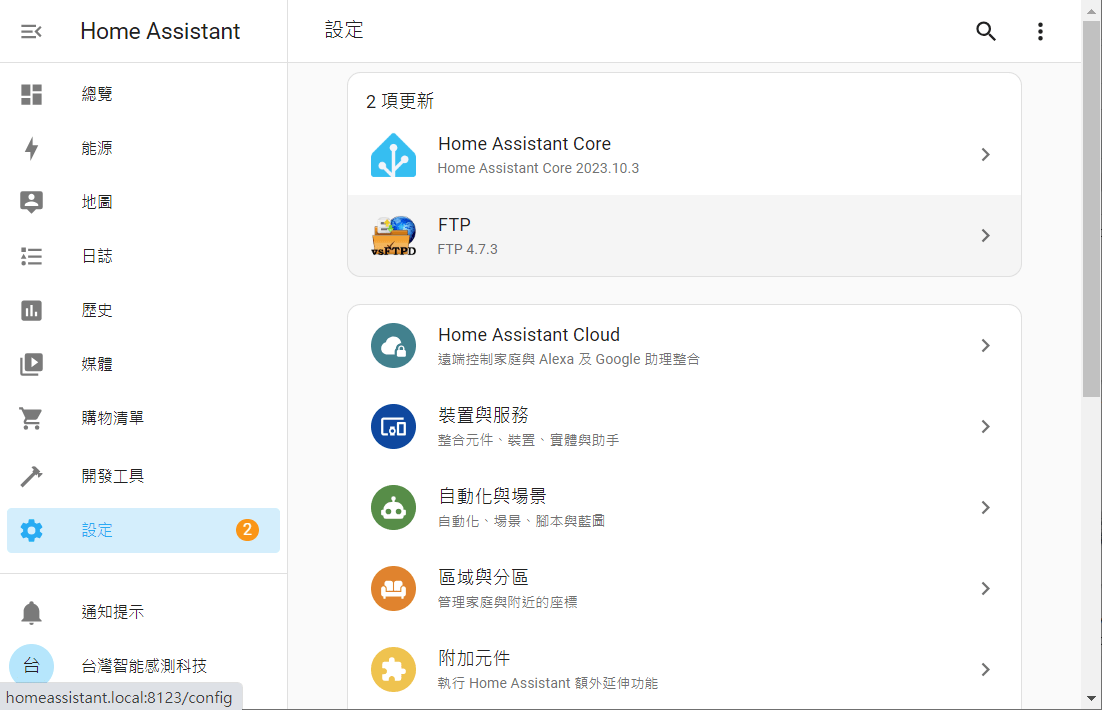
Task: Click the Home Assistant Cloud icon
Action: coord(393,346)
